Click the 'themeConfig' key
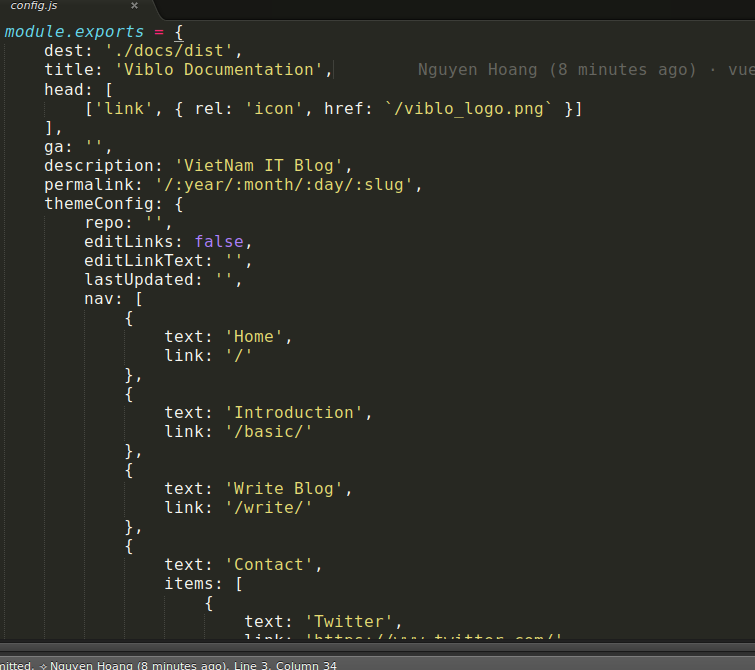755x670 pixels. coord(99,204)
